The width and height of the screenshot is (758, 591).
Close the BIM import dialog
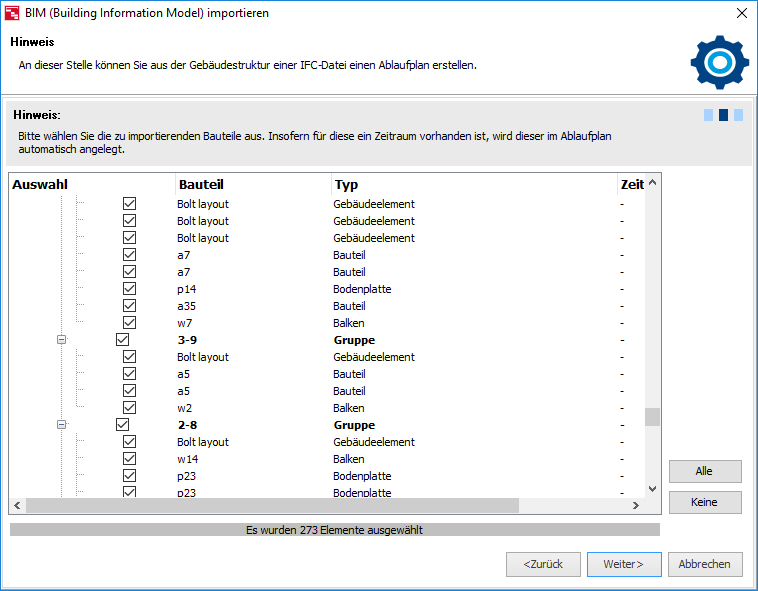click(741, 13)
